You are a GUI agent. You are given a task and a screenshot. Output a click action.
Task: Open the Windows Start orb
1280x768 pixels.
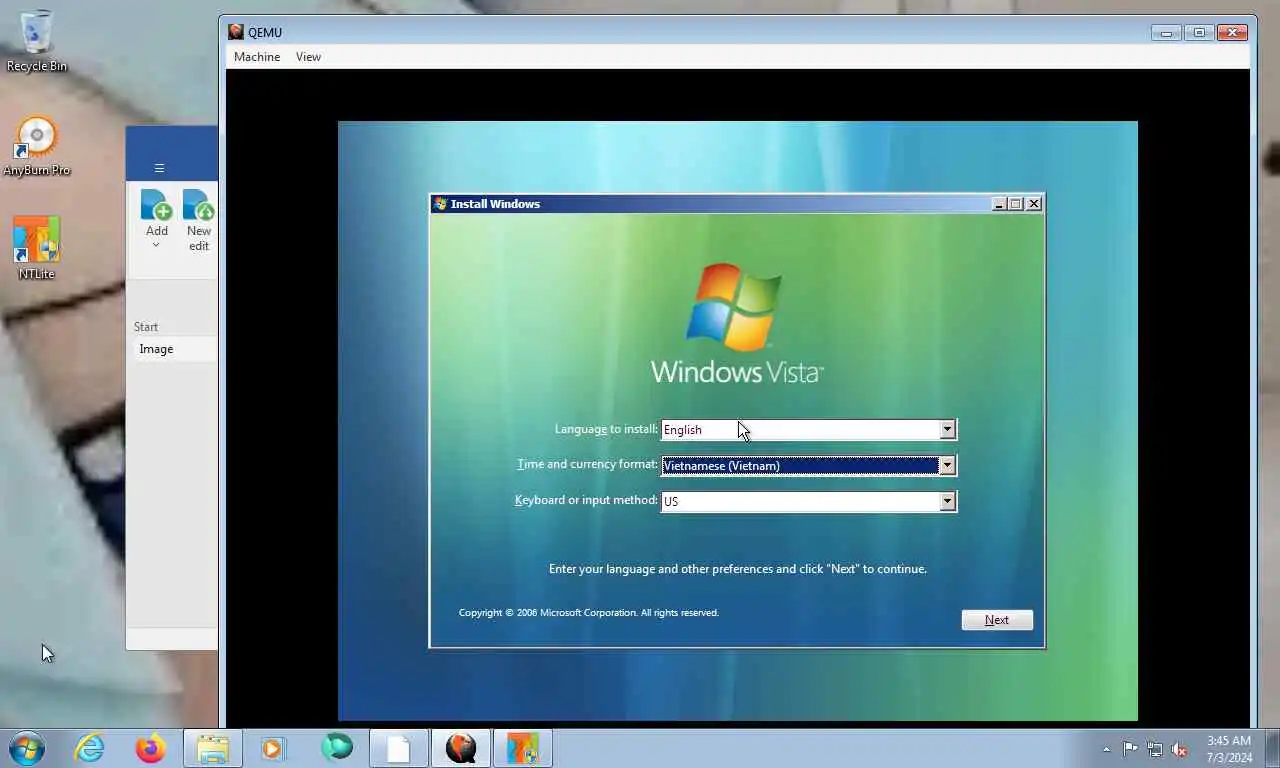pyautogui.click(x=27, y=748)
